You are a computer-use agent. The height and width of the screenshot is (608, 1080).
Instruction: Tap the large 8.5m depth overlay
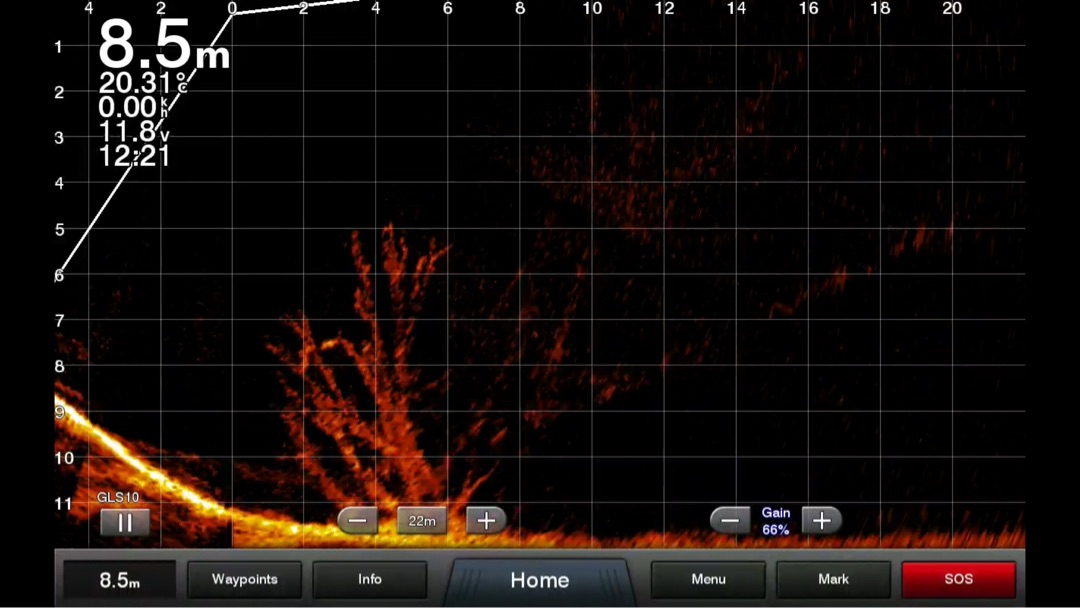163,45
